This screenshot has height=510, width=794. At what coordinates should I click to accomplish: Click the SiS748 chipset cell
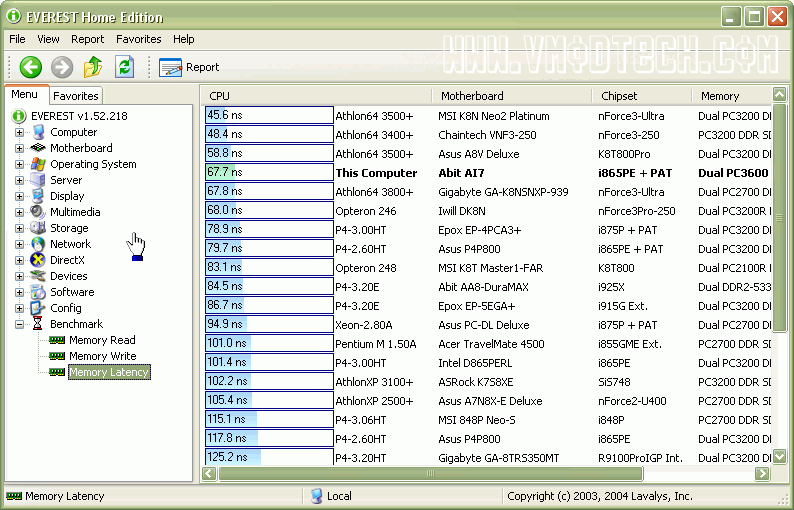point(614,382)
